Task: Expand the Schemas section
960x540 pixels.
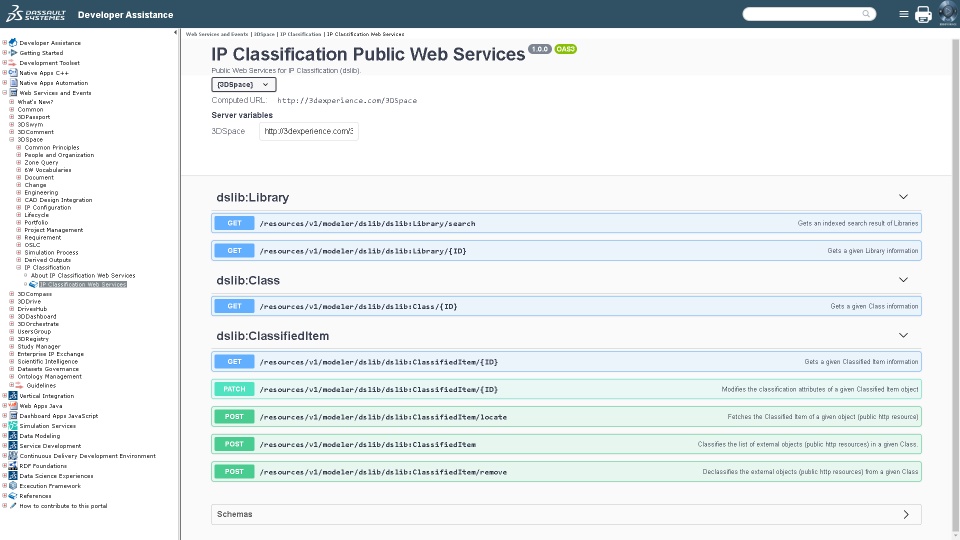Action: 906,514
